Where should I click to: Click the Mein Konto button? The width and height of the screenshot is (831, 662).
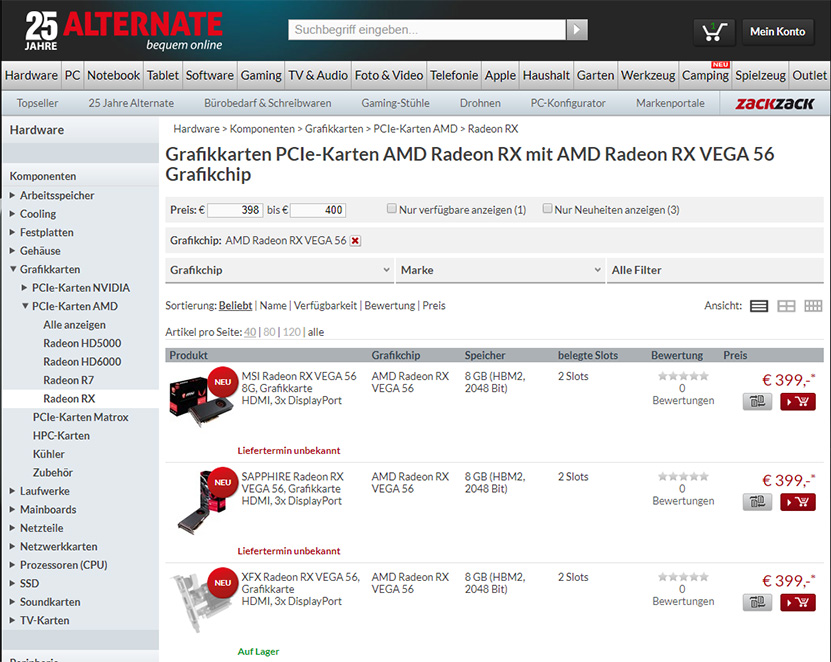[777, 32]
